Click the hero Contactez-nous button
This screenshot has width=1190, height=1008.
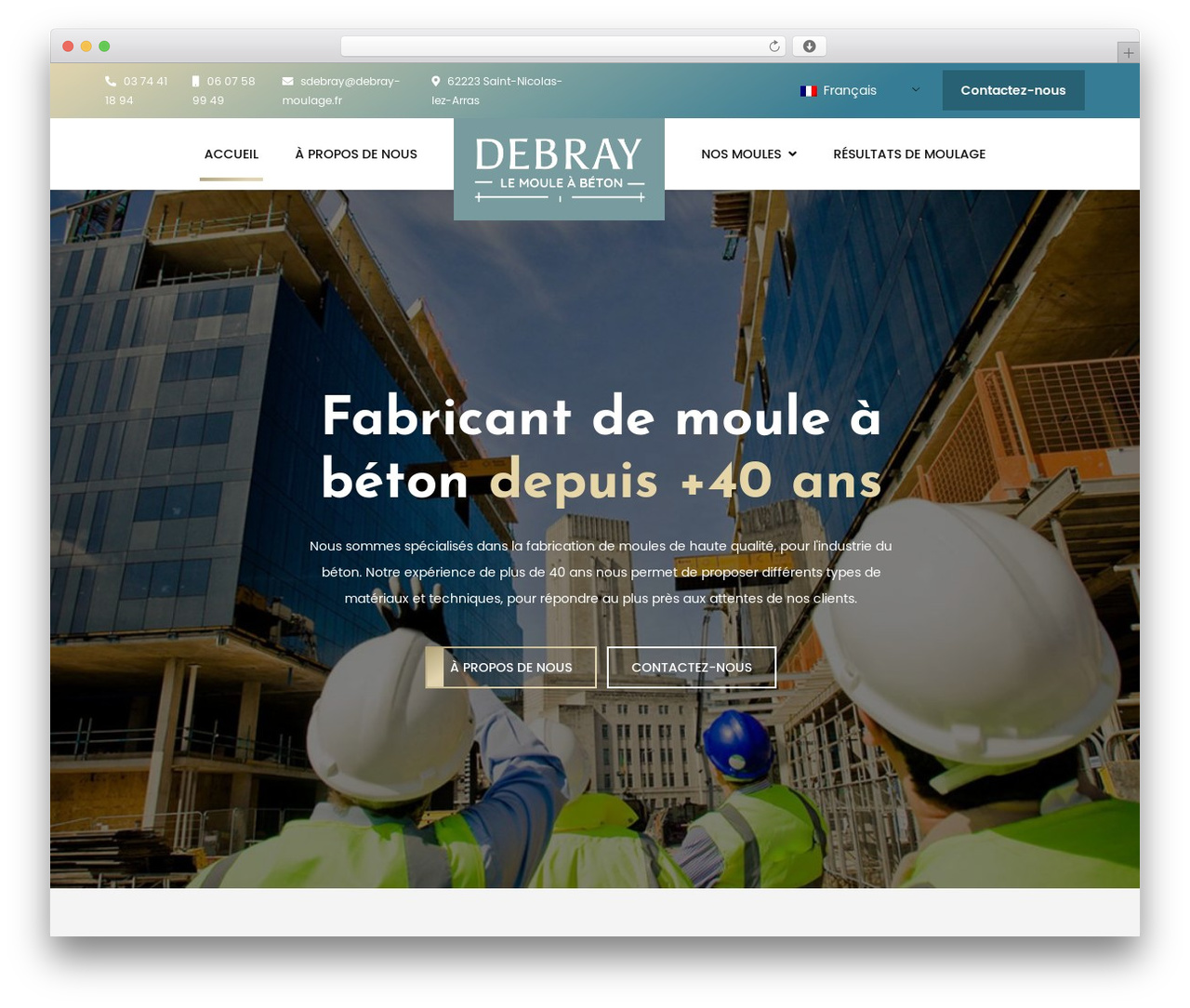click(x=692, y=668)
